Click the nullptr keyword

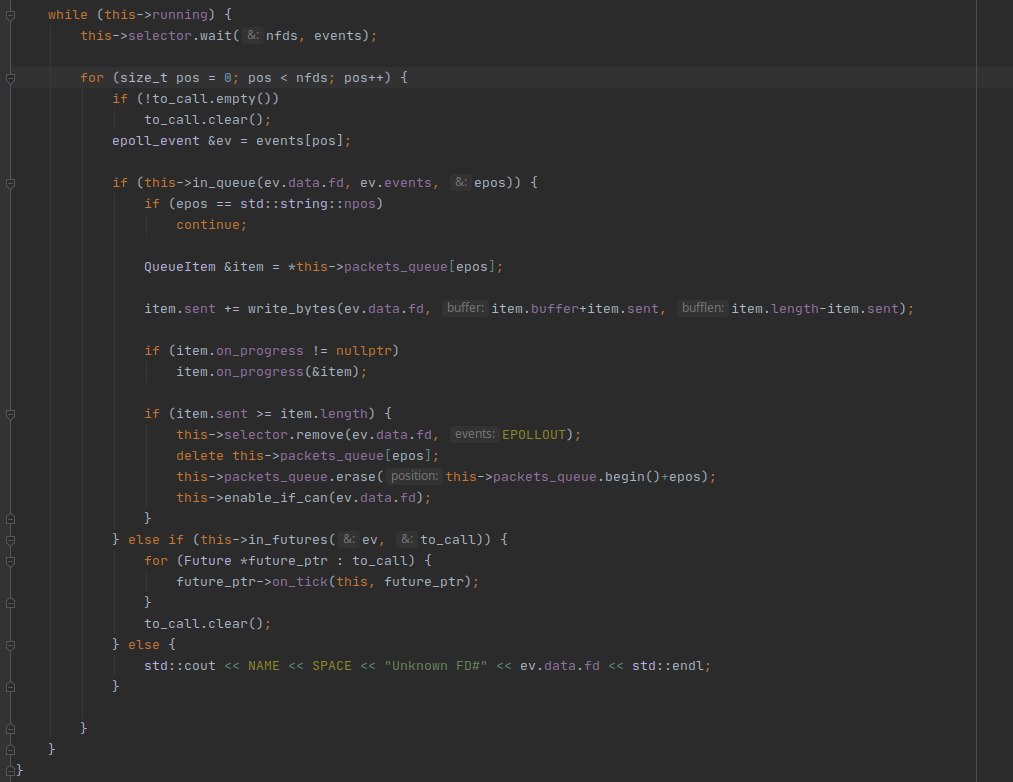tap(364, 351)
